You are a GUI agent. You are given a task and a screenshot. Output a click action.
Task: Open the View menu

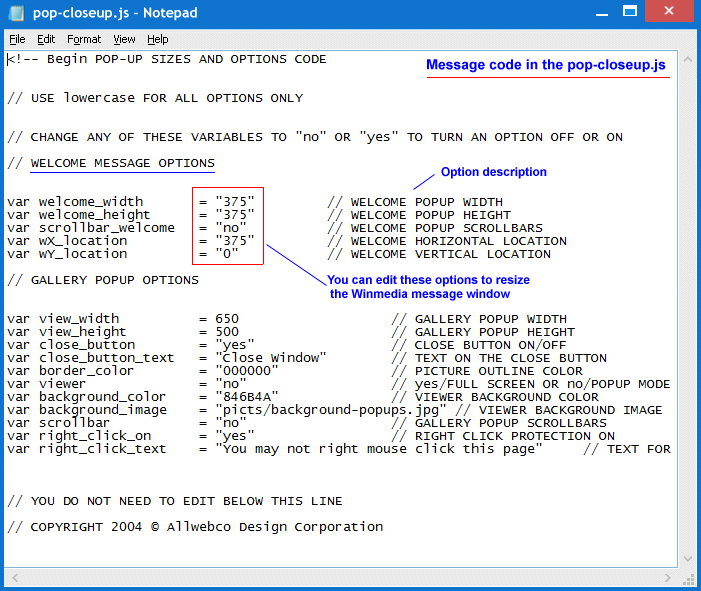click(x=124, y=39)
